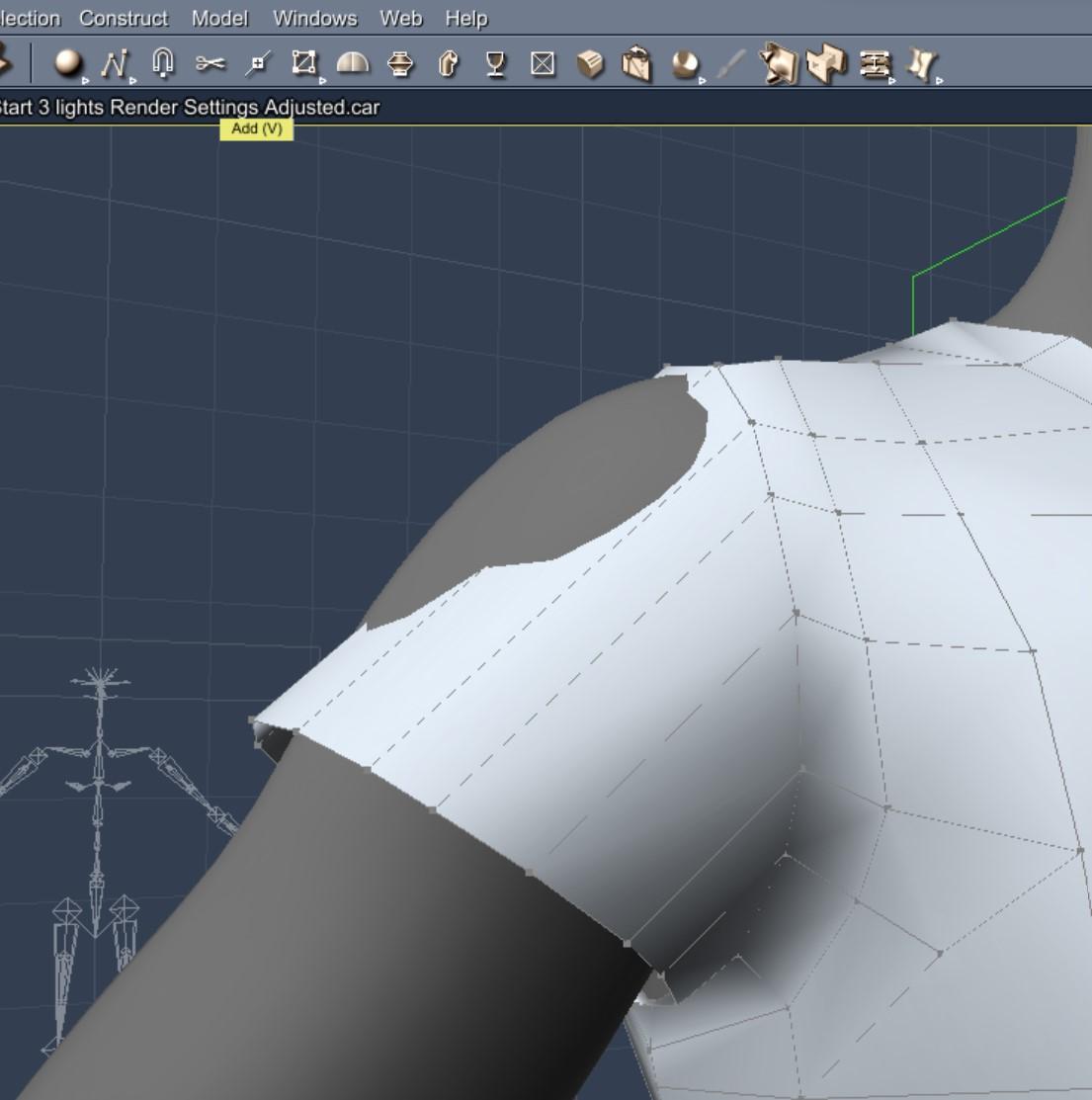Open the bounding box tool flyout arrow
The height and width of the screenshot is (1100, 1092).
click(322, 81)
